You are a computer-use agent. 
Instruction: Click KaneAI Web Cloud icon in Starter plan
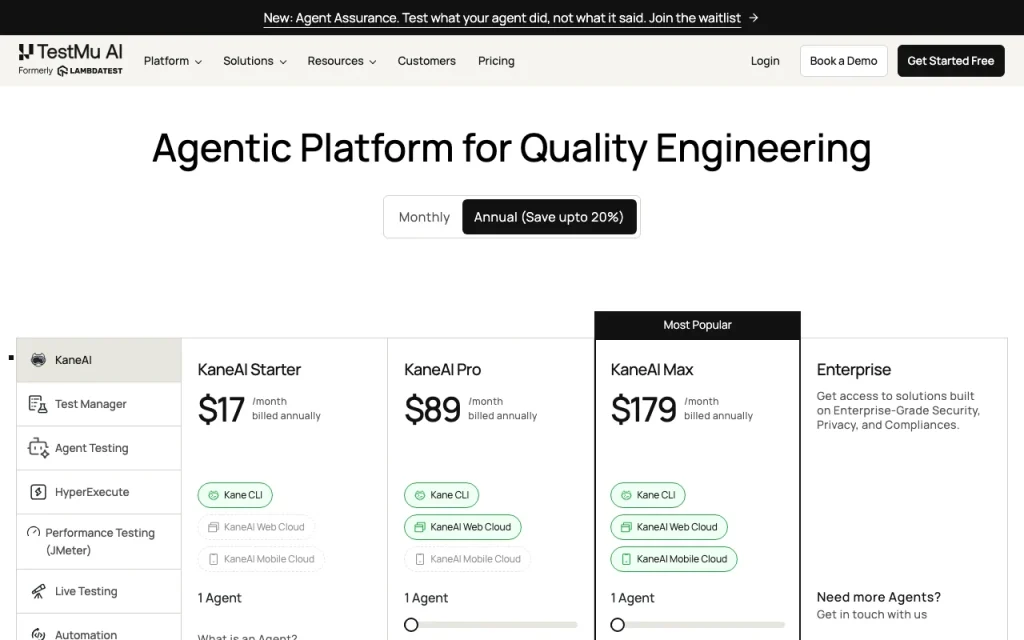[x=213, y=527]
